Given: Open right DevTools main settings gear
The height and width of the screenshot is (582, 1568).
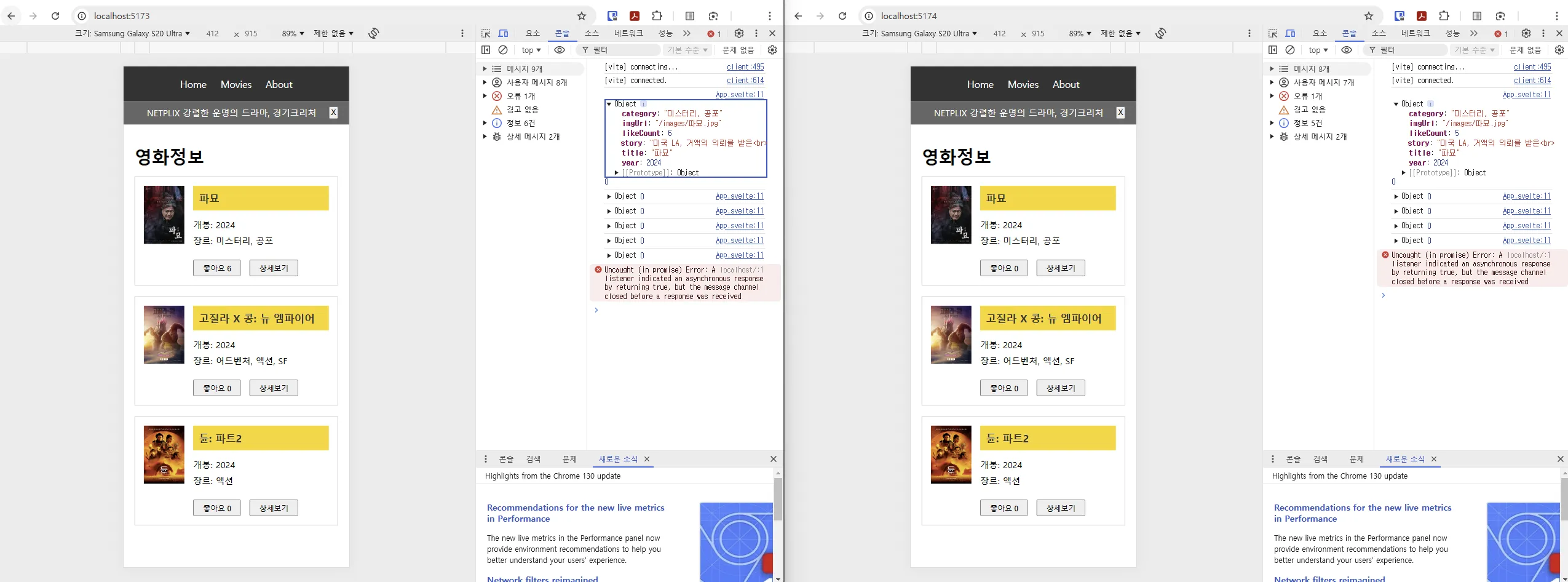Looking at the screenshot, I should point(1526,33).
